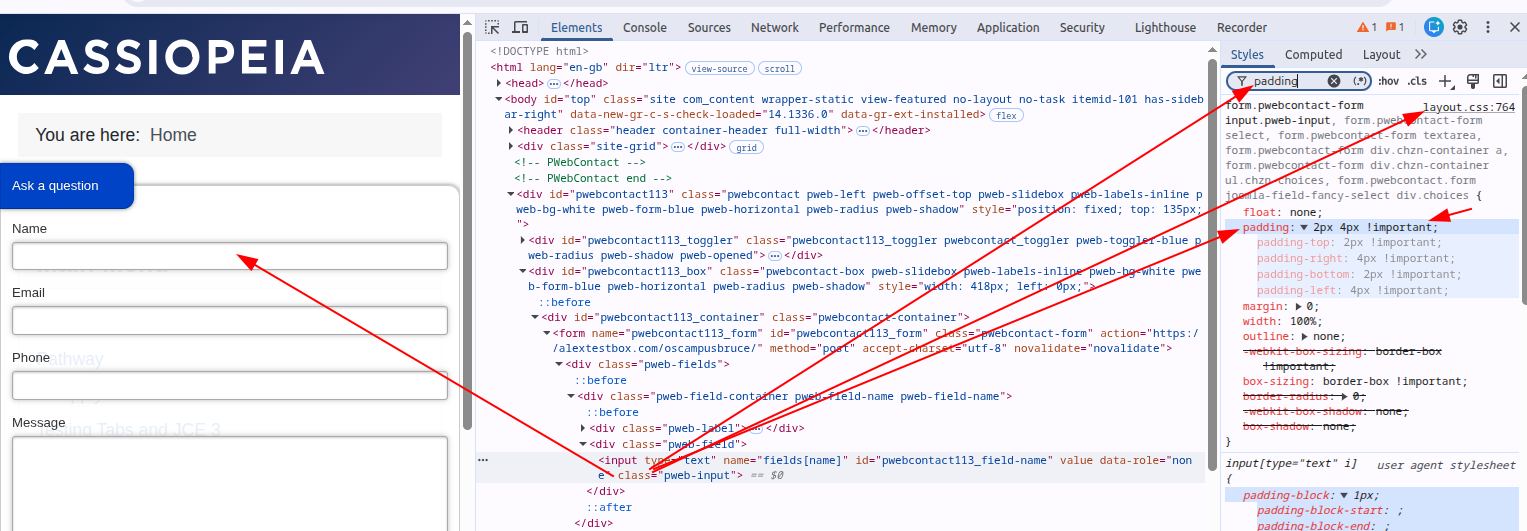Select the Styles tab
The height and width of the screenshot is (531, 1527).
tap(1247, 54)
